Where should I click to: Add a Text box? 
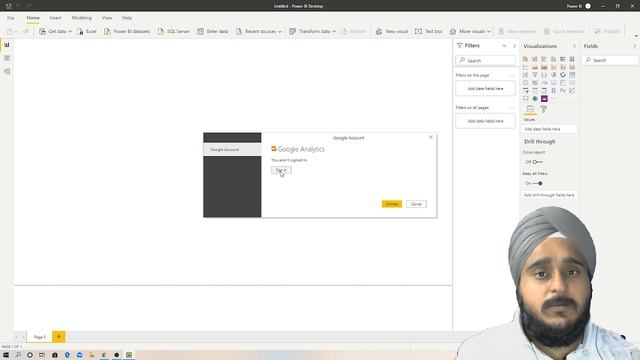click(x=429, y=31)
